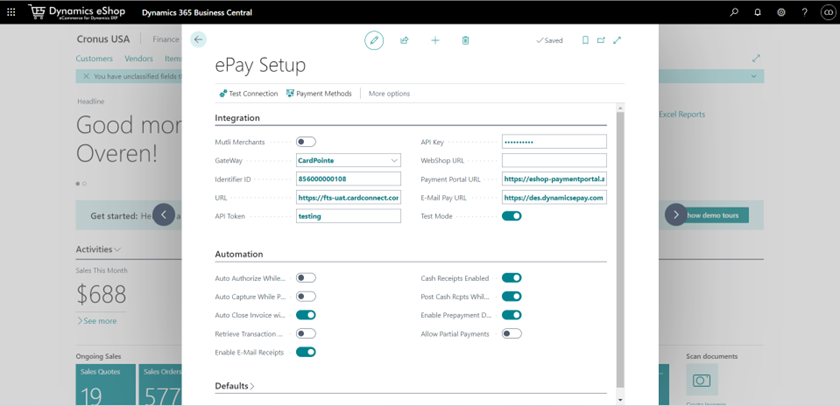Image resolution: width=840 pixels, height=406 pixels.
Task: Open Customers menu in background page
Action: pyautogui.click(x=94, y=58)
